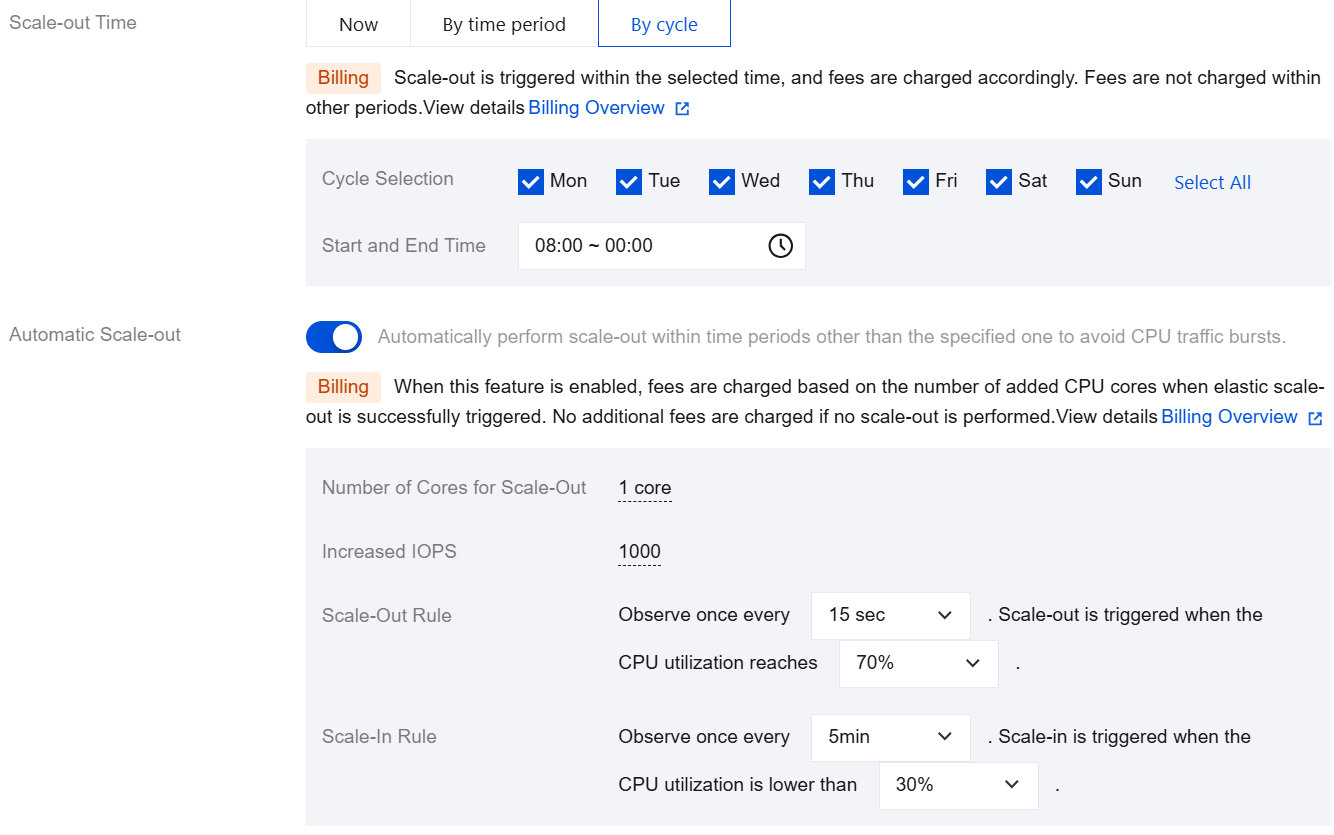The height and width of the screenshot is (835, 1334).
Task: Click external link icon beside first Billing Overview
Action: 682,109
